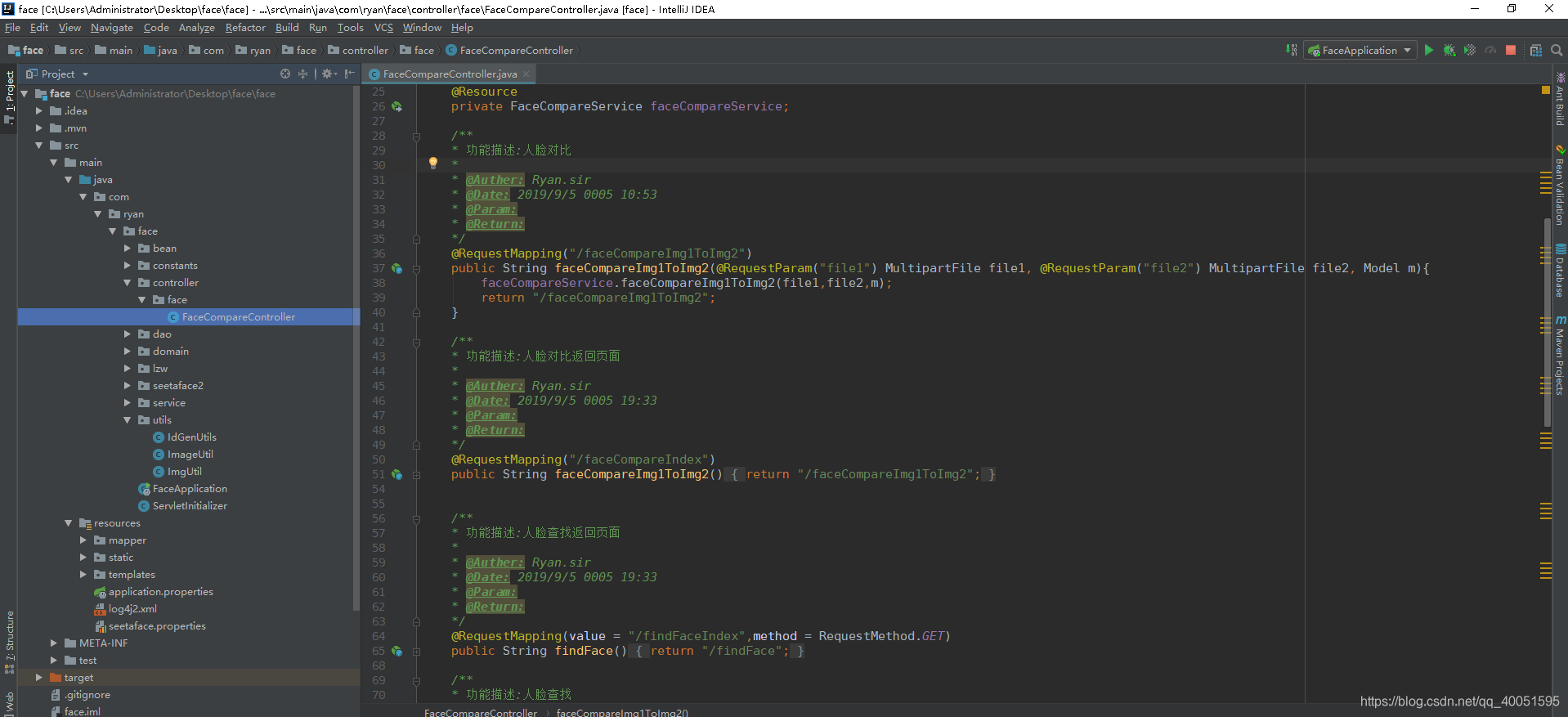Expand folded method body on line 65
The height and width of the screenshot is (717, 1568).
(416, 651)
